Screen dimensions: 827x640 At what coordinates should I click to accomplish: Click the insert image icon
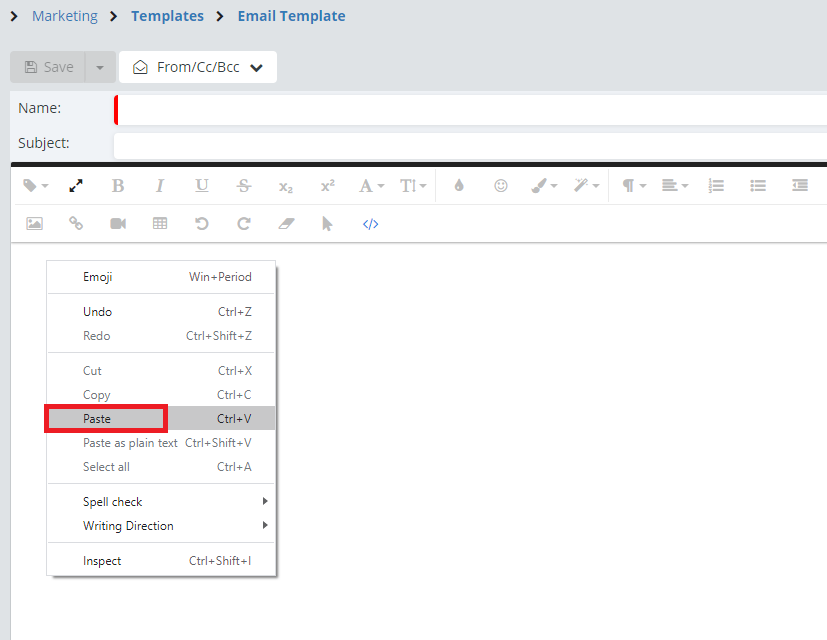pyautogui.click(x=34, y=223)
